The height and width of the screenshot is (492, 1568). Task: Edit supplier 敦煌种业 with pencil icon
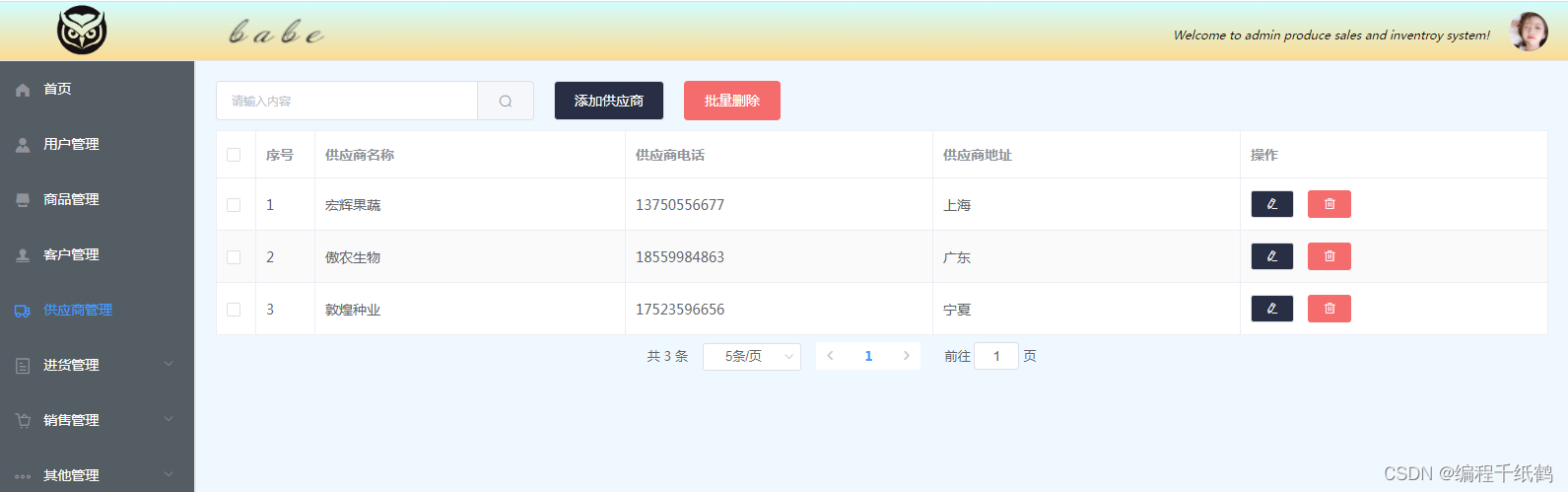(1272, 309)
